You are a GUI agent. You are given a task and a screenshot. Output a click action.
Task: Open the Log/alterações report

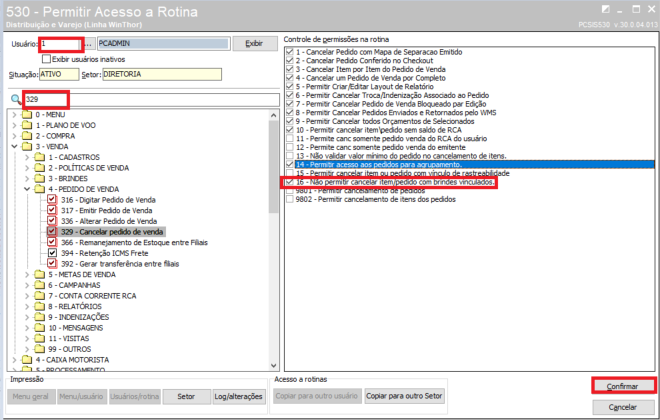click(239, 396)
